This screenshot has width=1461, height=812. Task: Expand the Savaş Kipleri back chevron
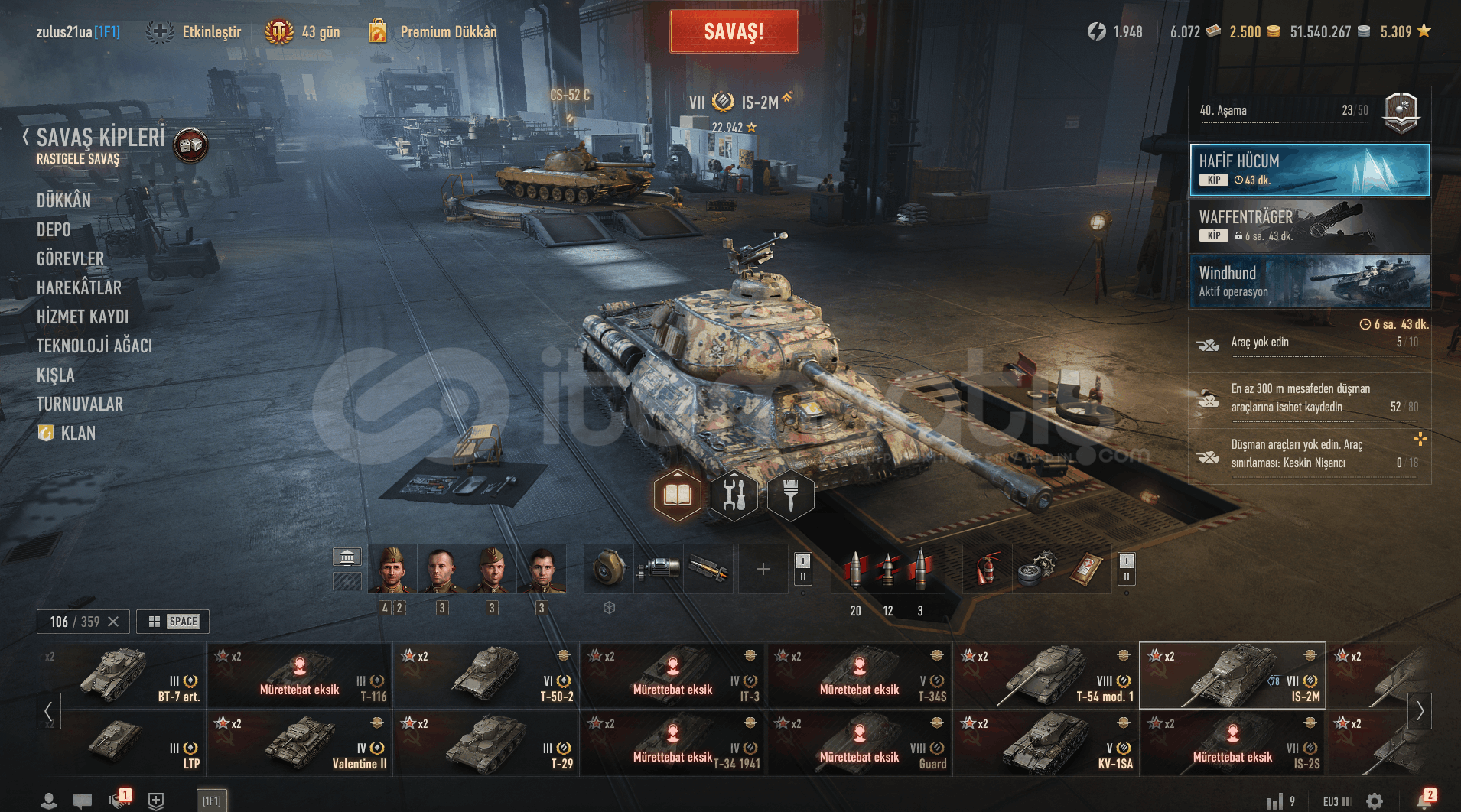tap(26, 138)
